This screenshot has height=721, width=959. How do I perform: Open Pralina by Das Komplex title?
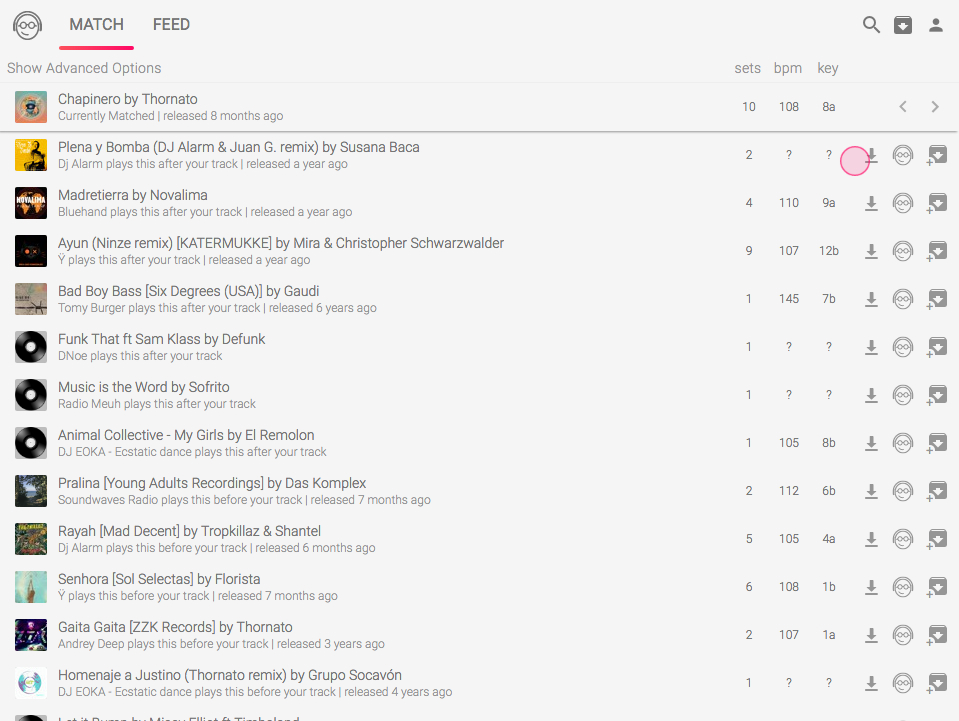point(212,483)
